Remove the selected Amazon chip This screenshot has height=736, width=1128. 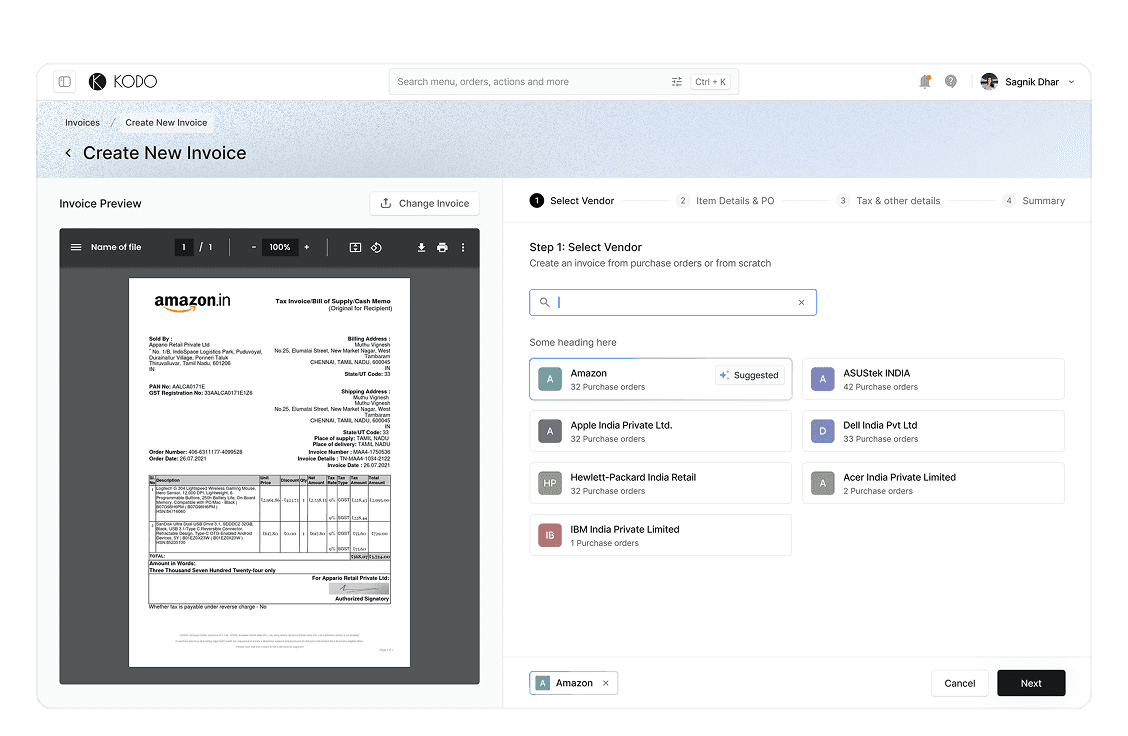pos(606,683)
